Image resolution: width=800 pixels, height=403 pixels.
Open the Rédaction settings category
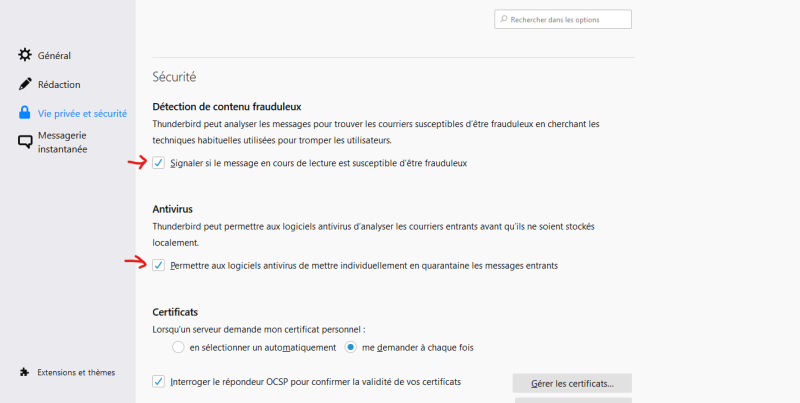(59, 85)
